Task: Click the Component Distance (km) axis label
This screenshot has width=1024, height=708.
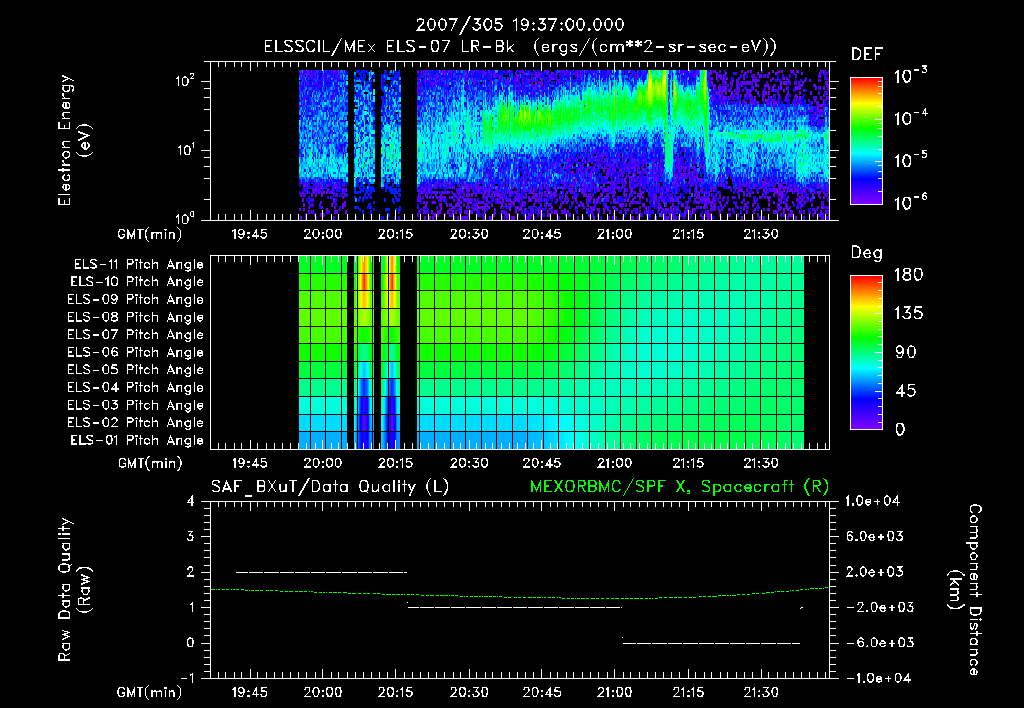Action: 965,590
